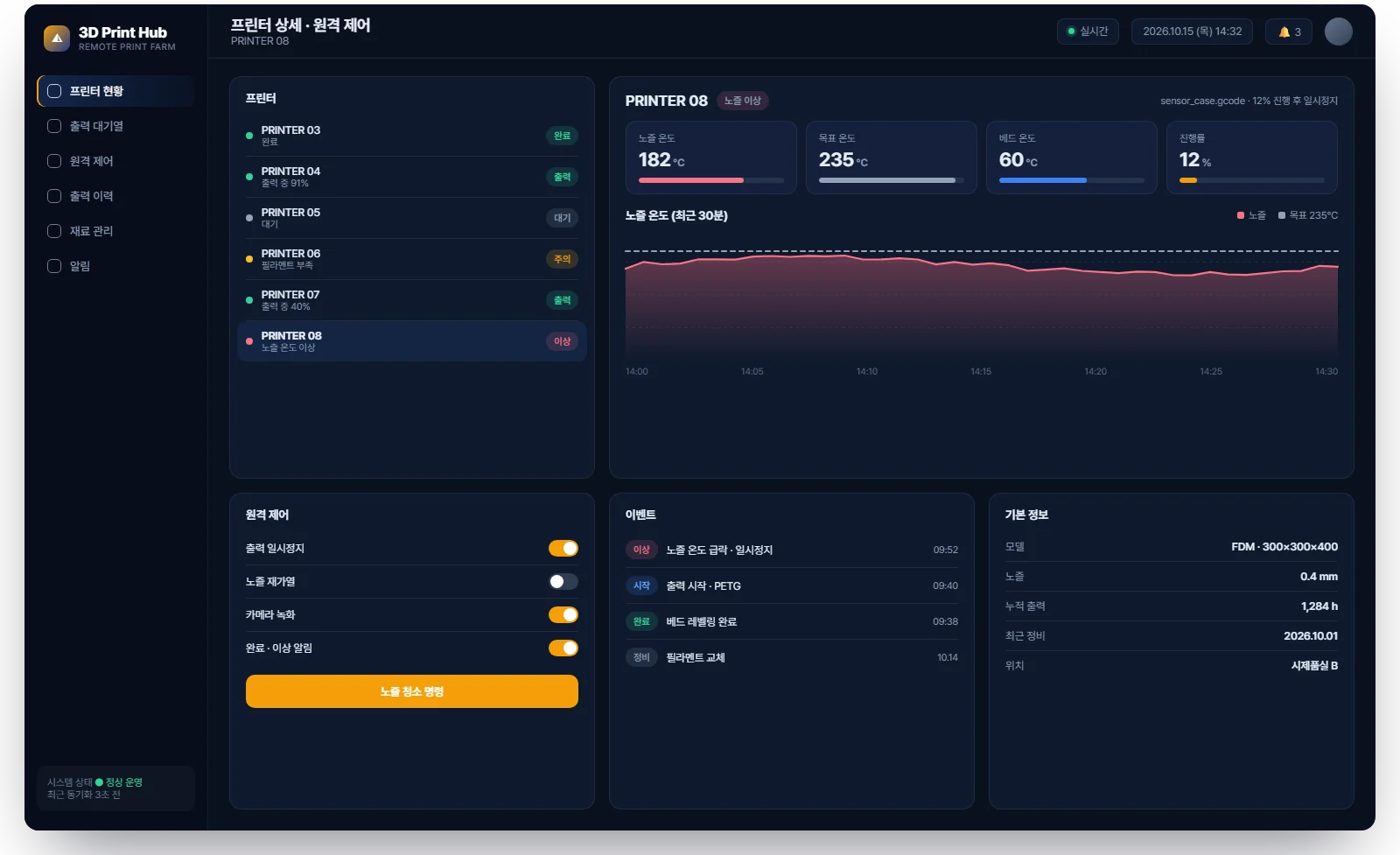The image size is (1400, 855).
Task: Click the 출력 대기열 sidebar icon
Action: 54,126
